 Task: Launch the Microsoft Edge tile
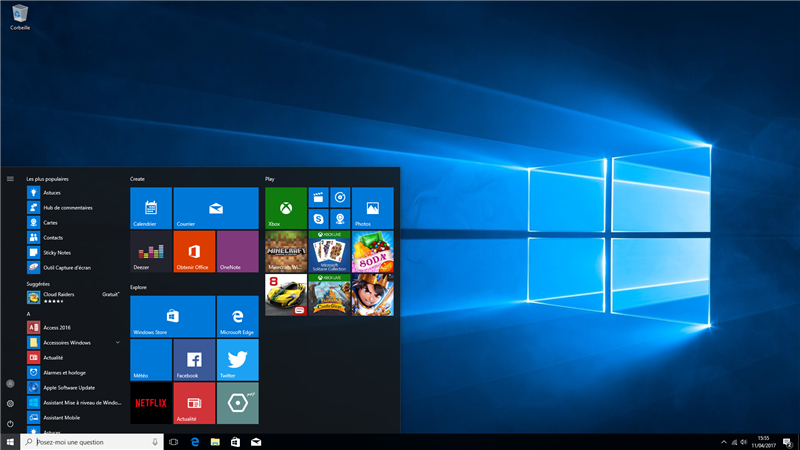238,316
